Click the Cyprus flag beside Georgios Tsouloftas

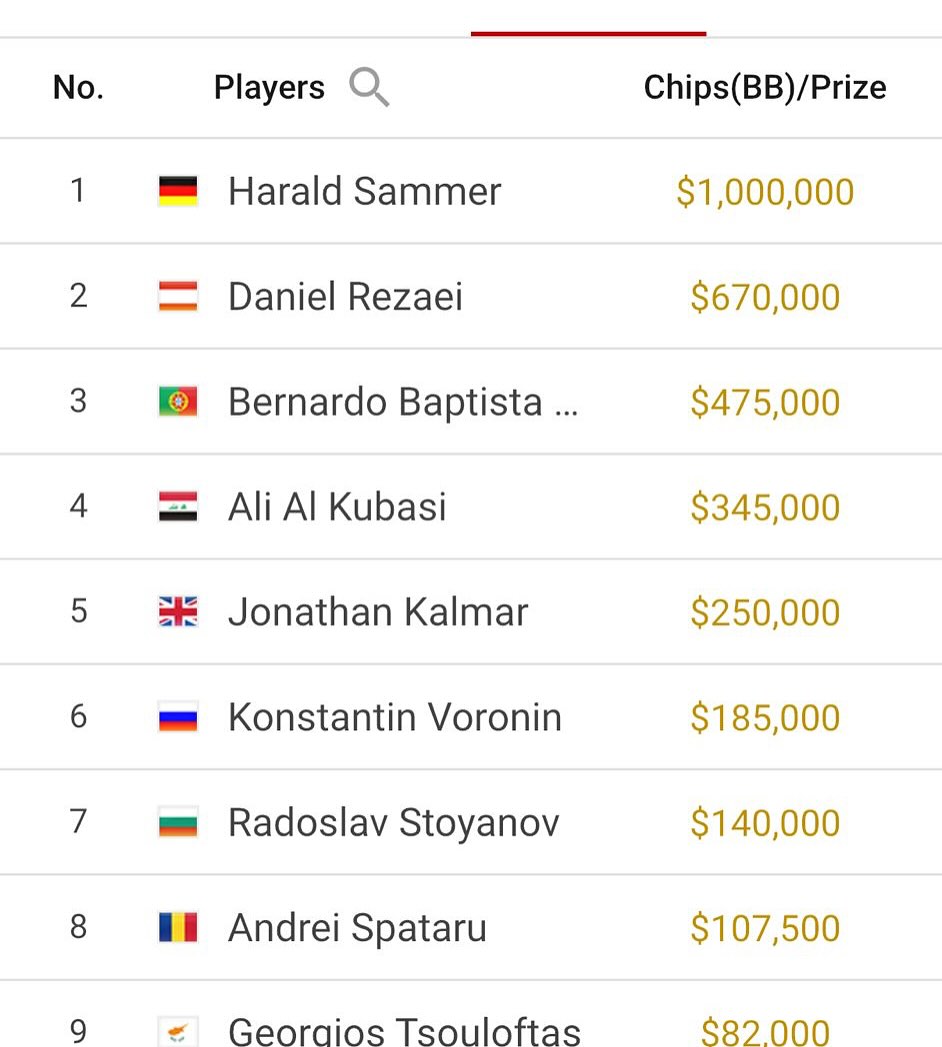(x=178, y=1031)
